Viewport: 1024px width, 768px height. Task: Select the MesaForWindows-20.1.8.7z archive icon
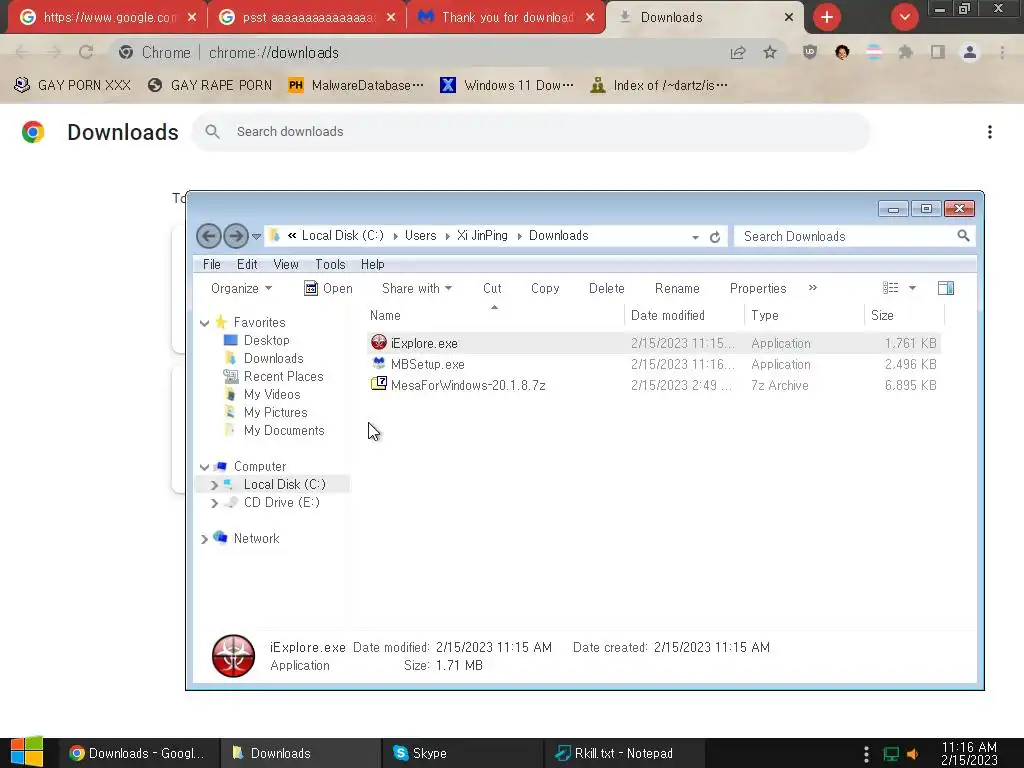(379, 384)
